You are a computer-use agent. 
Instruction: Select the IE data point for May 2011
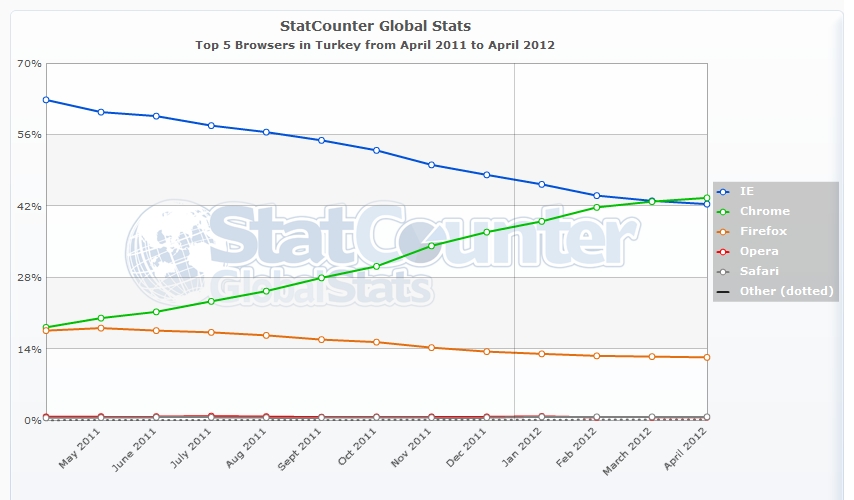(x=101, y=112)
